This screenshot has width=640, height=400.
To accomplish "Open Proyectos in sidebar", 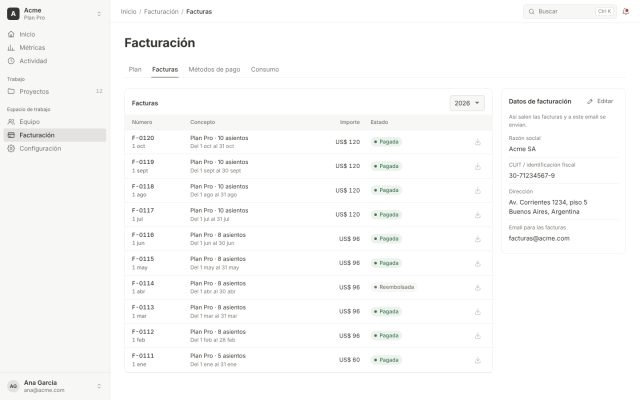I will coord(55,91).
